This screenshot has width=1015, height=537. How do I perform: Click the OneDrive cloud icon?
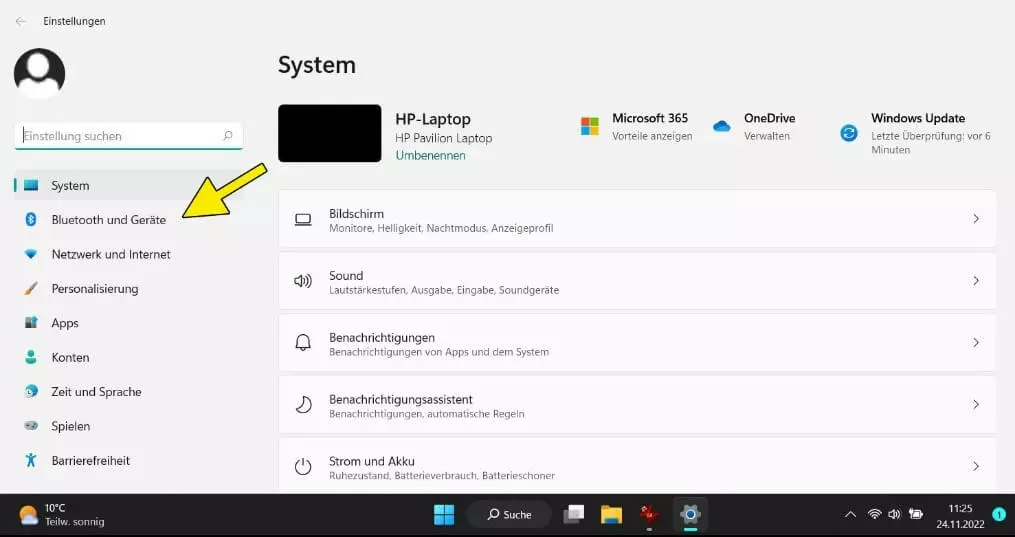click(x=721, y=127)
